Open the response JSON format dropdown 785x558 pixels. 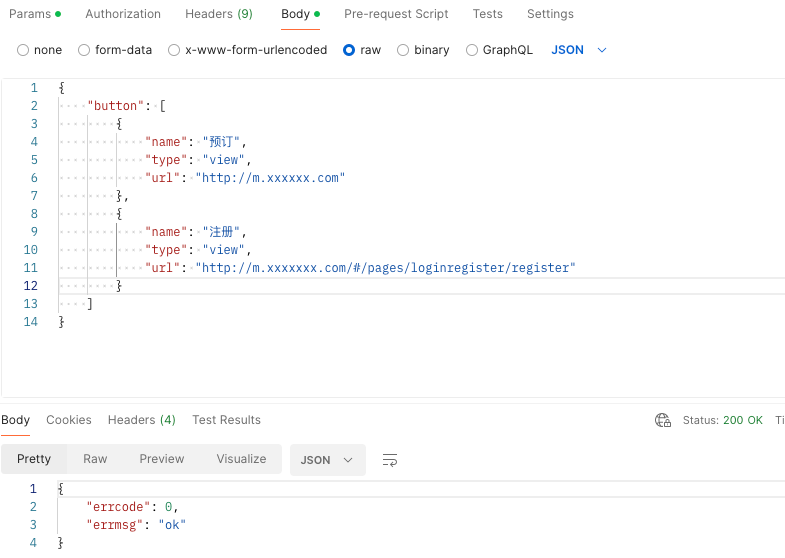coord(327,460)
